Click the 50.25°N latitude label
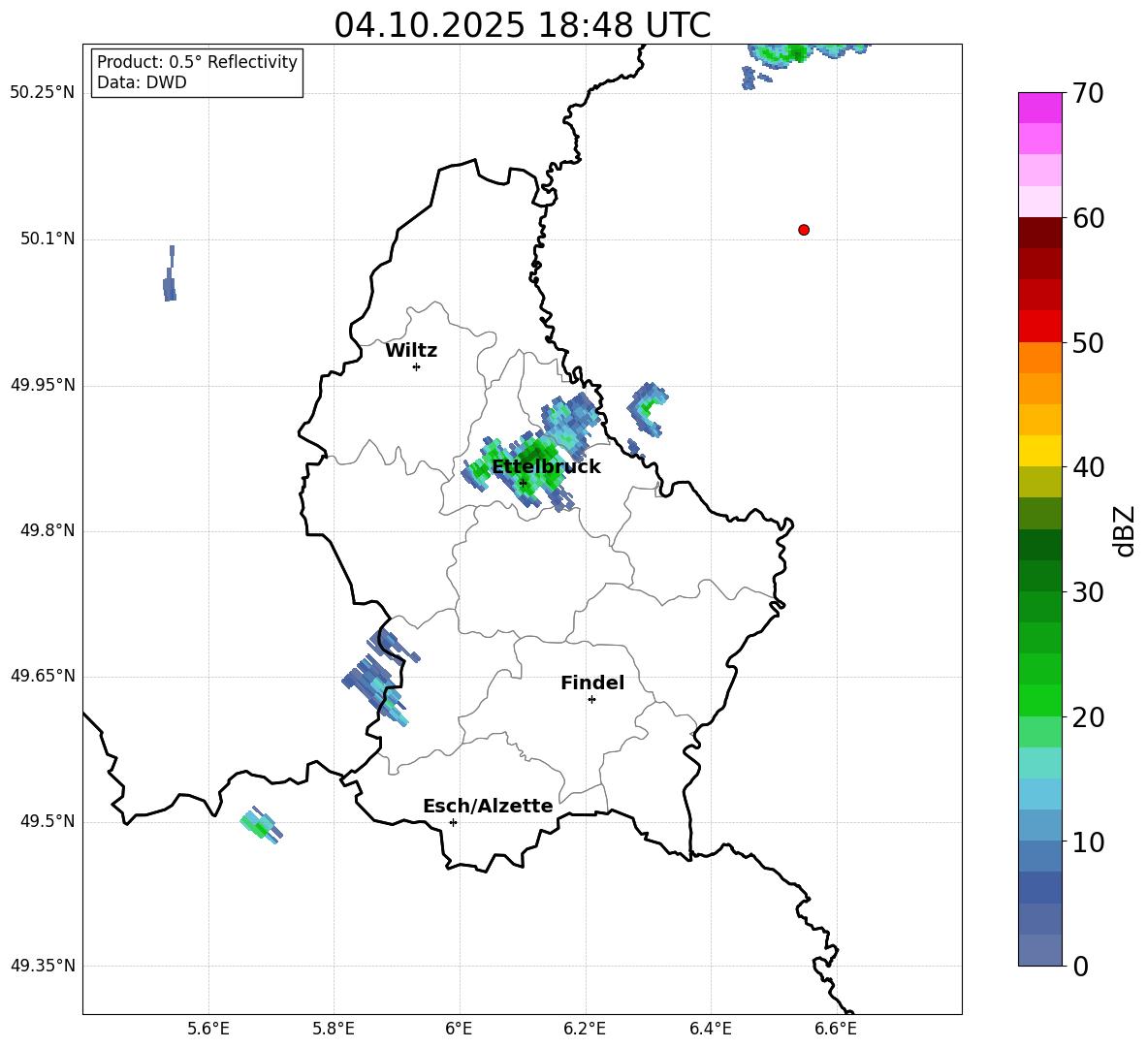Screen dimensions: 1148x1048 [x=43, y=93]
